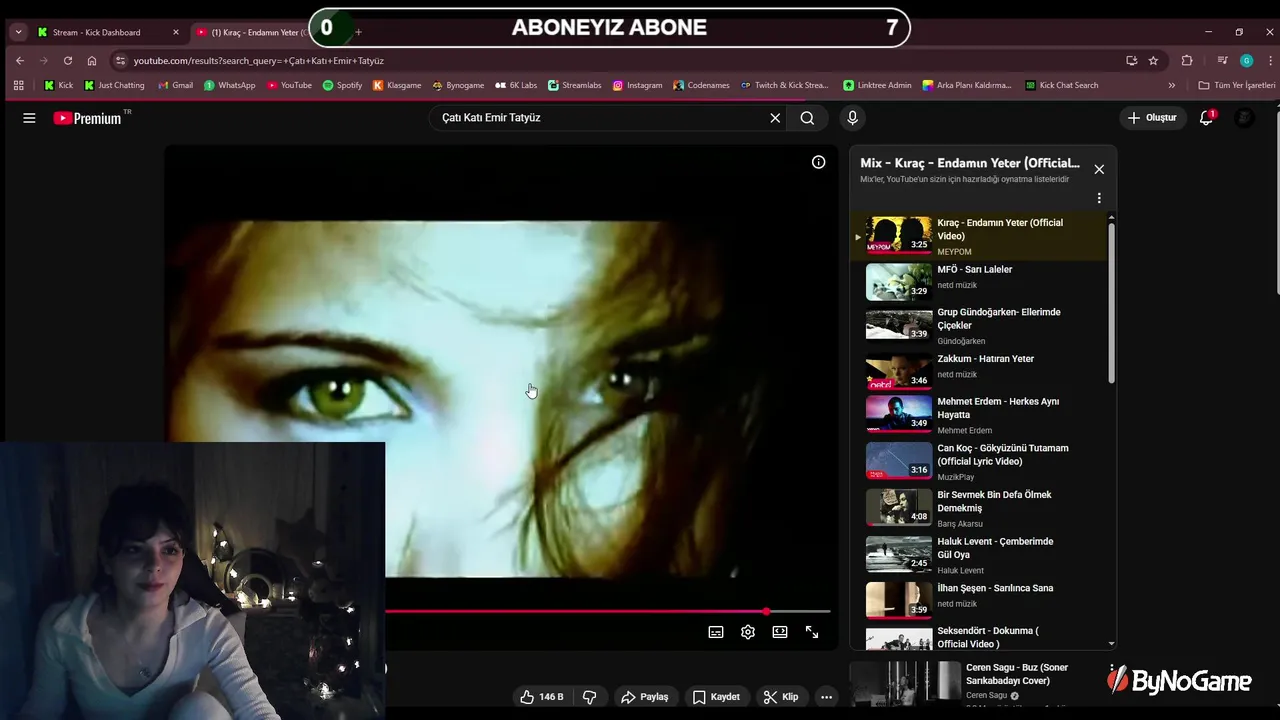1280x720 pixels.
Task: Open more actions menu below video
Action: point(826,697)
